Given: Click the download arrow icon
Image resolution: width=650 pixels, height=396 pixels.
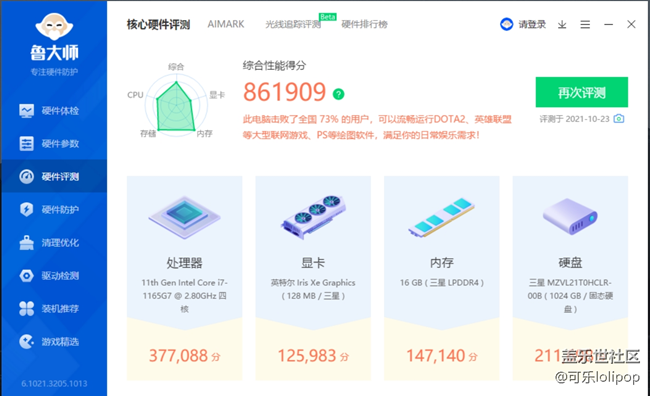Looking at the screenshot, I should (562, 25).
